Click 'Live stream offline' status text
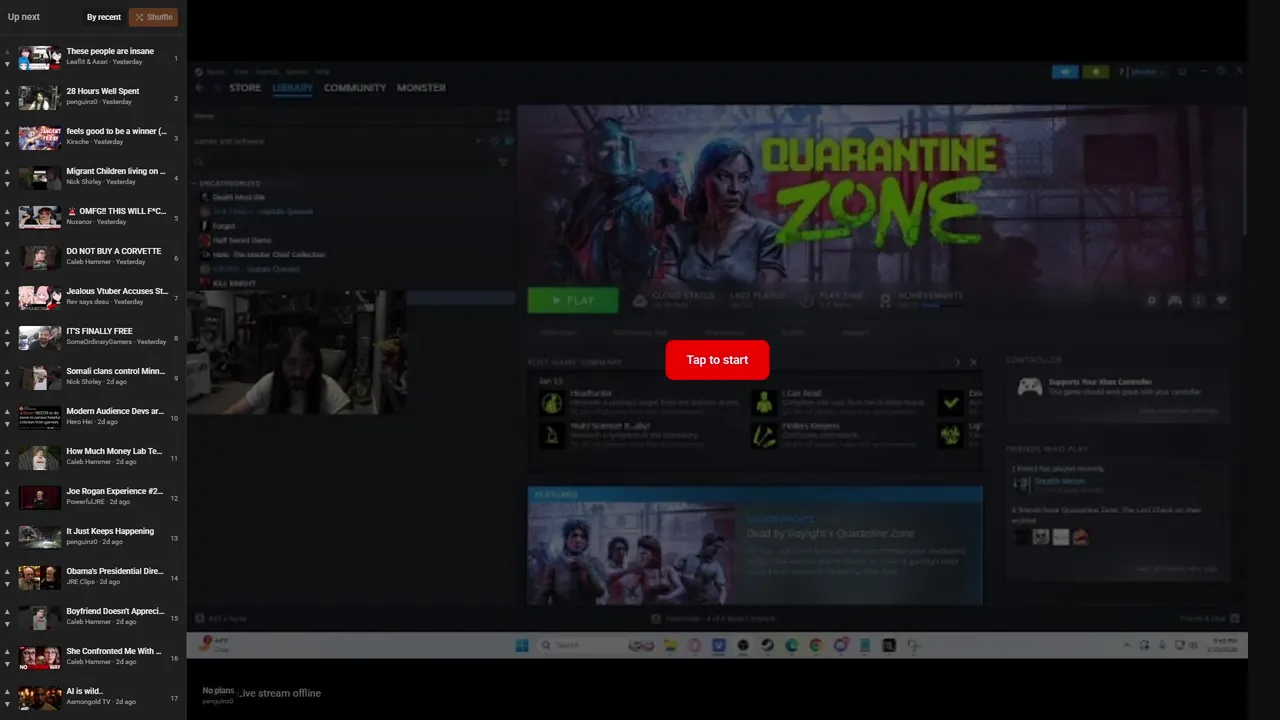The height and width of the screenshot is (720, 1280). point(279,693)
